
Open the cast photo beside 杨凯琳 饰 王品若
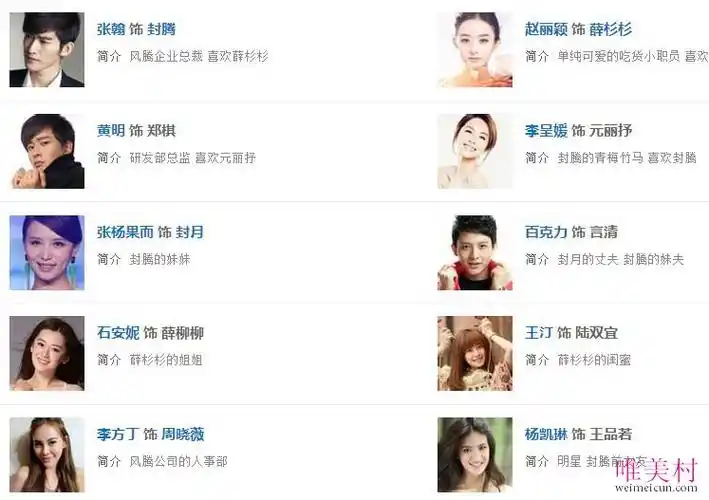tap(475, 455)
